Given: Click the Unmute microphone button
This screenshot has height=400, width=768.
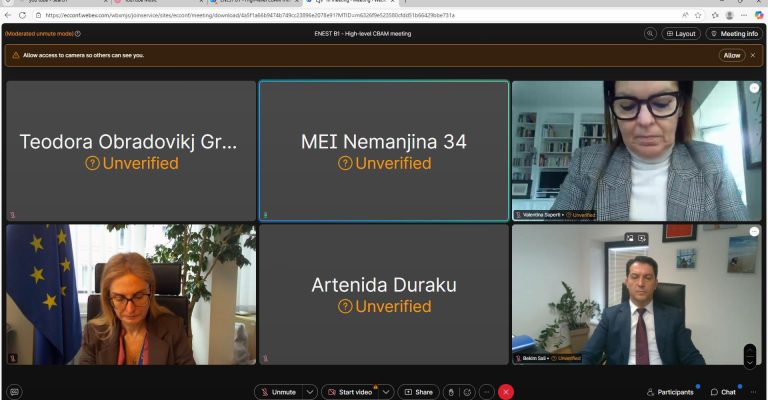Looking at the screenshot, I should (277, 392).
